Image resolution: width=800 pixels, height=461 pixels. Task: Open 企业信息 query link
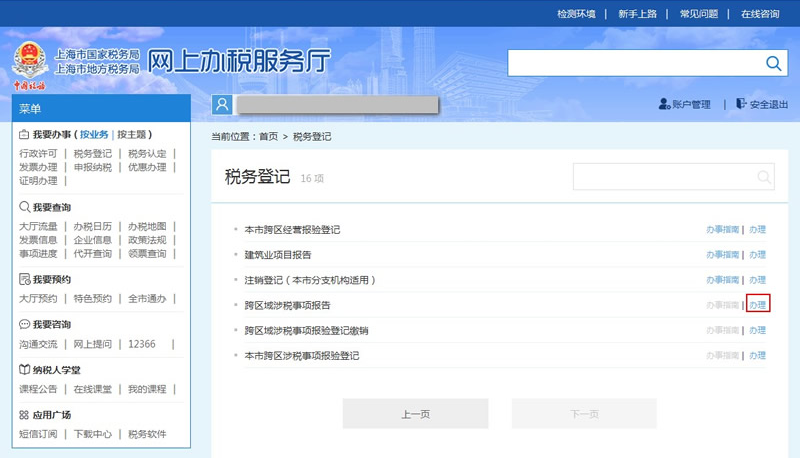tap(92, 240)
